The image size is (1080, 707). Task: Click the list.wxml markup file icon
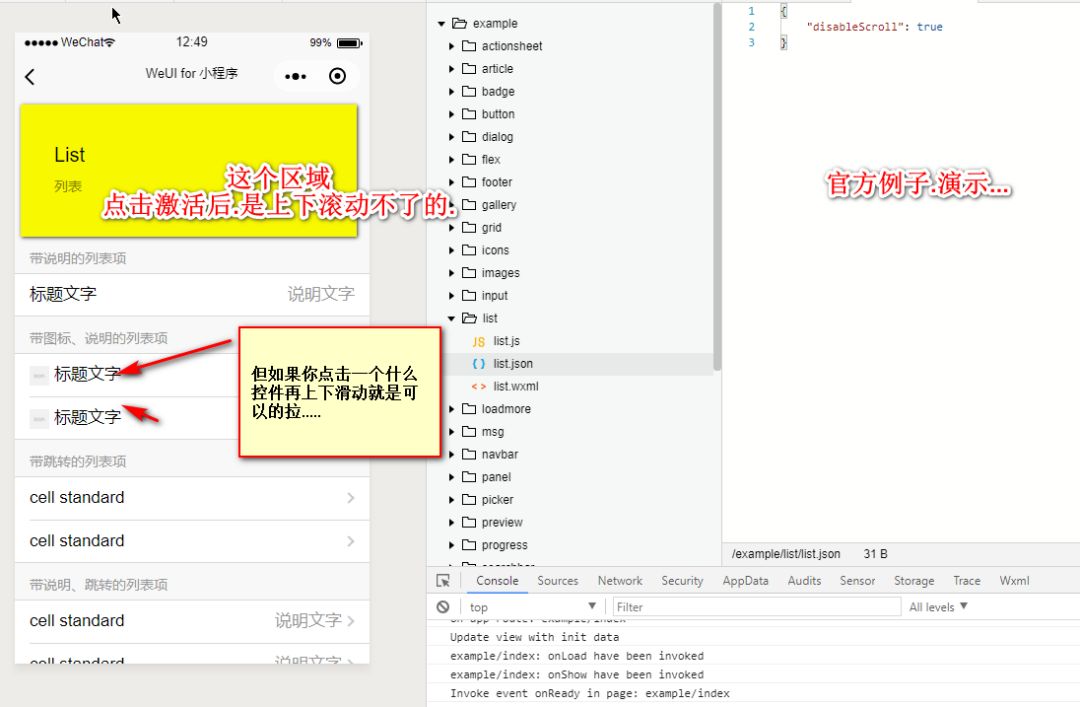click(479, 387)
